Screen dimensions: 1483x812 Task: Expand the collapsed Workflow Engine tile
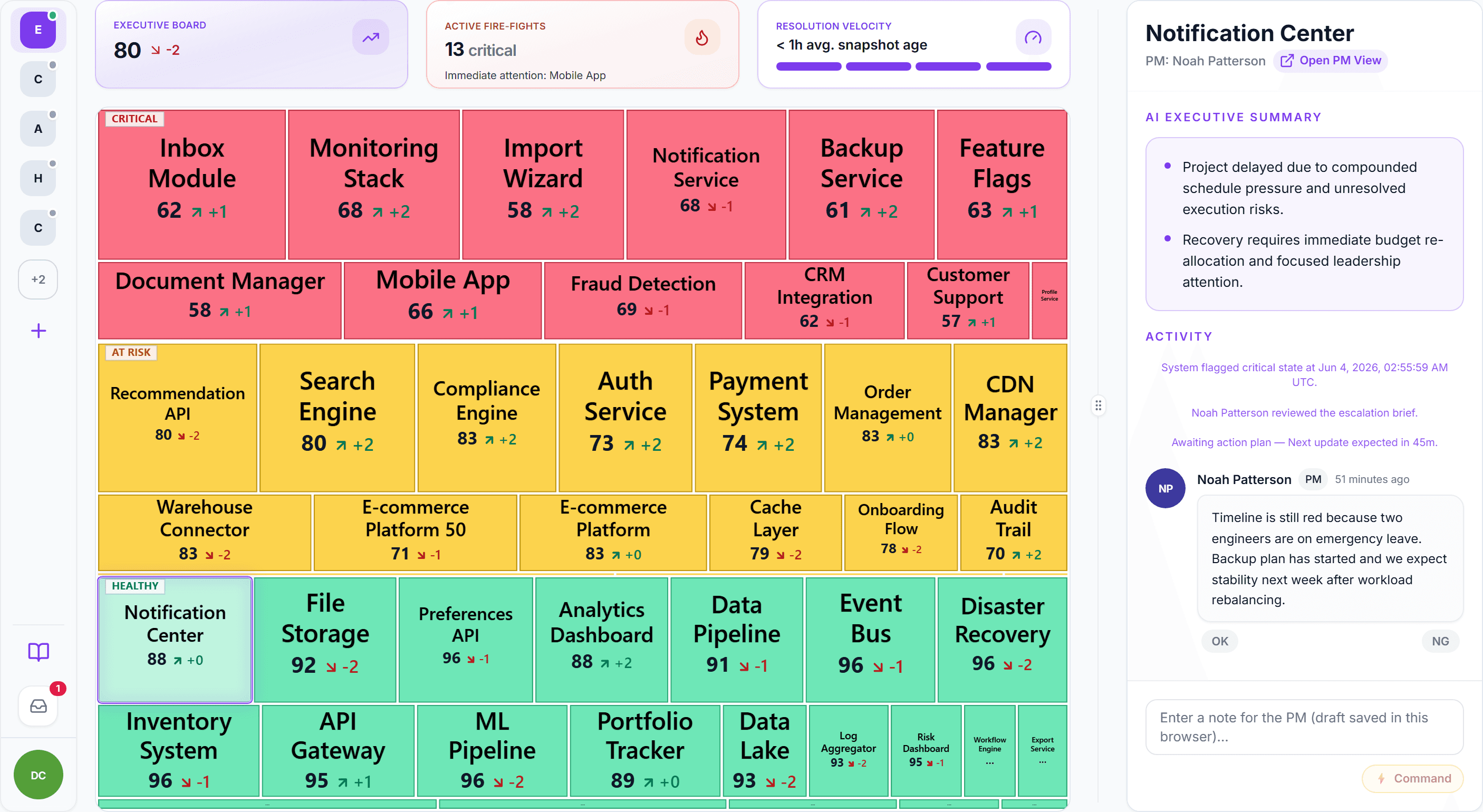click(989, 750)
